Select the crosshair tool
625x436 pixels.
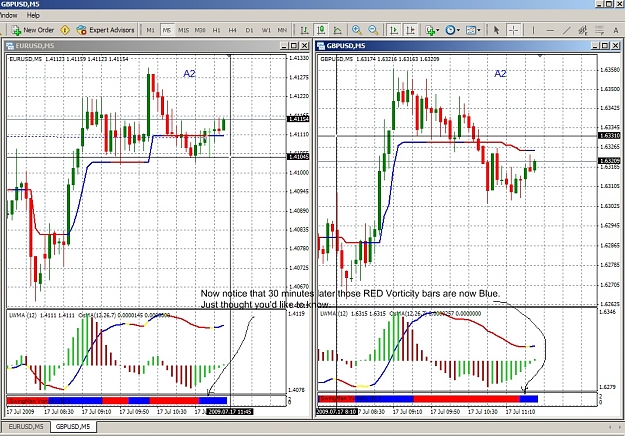click(x=514, y=30)
